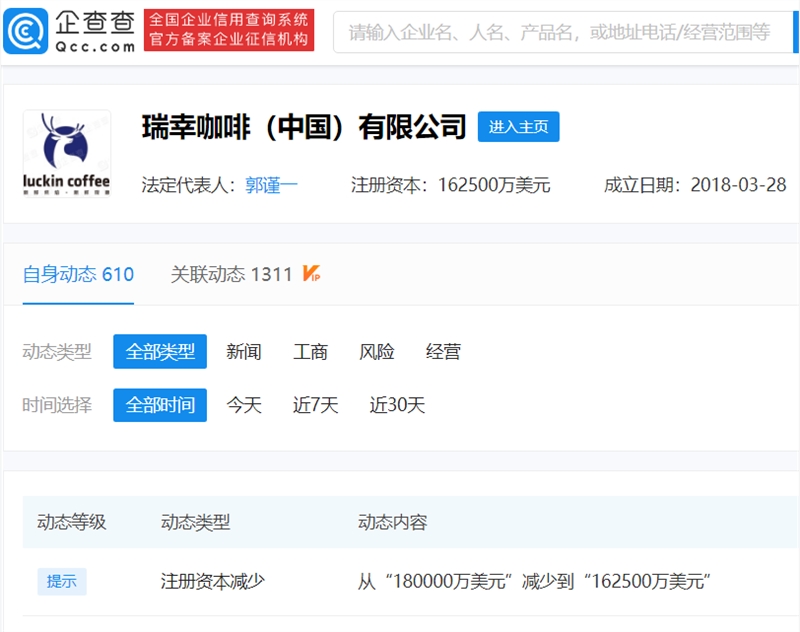Click the red official credit agency banner
This screenshot has width=800, height=632.
point(229,30)
